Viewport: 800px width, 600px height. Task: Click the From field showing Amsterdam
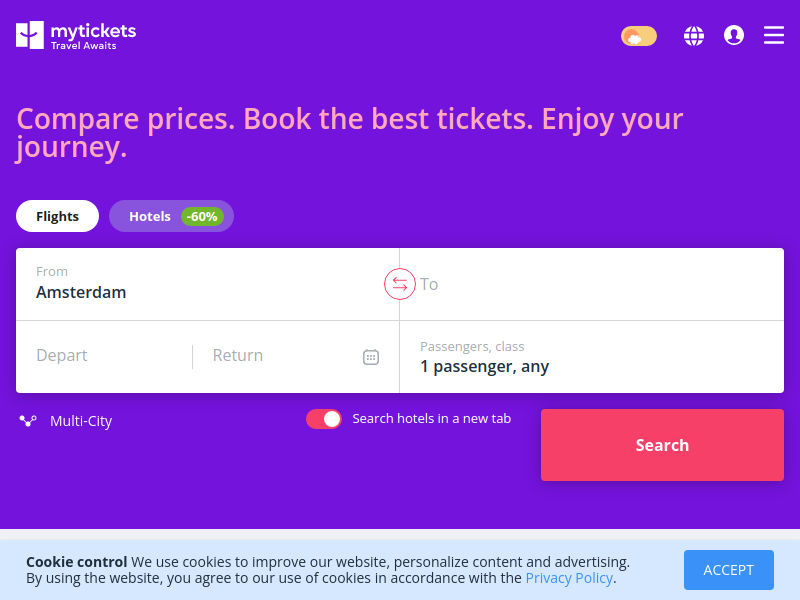click(x=208, y=284)
